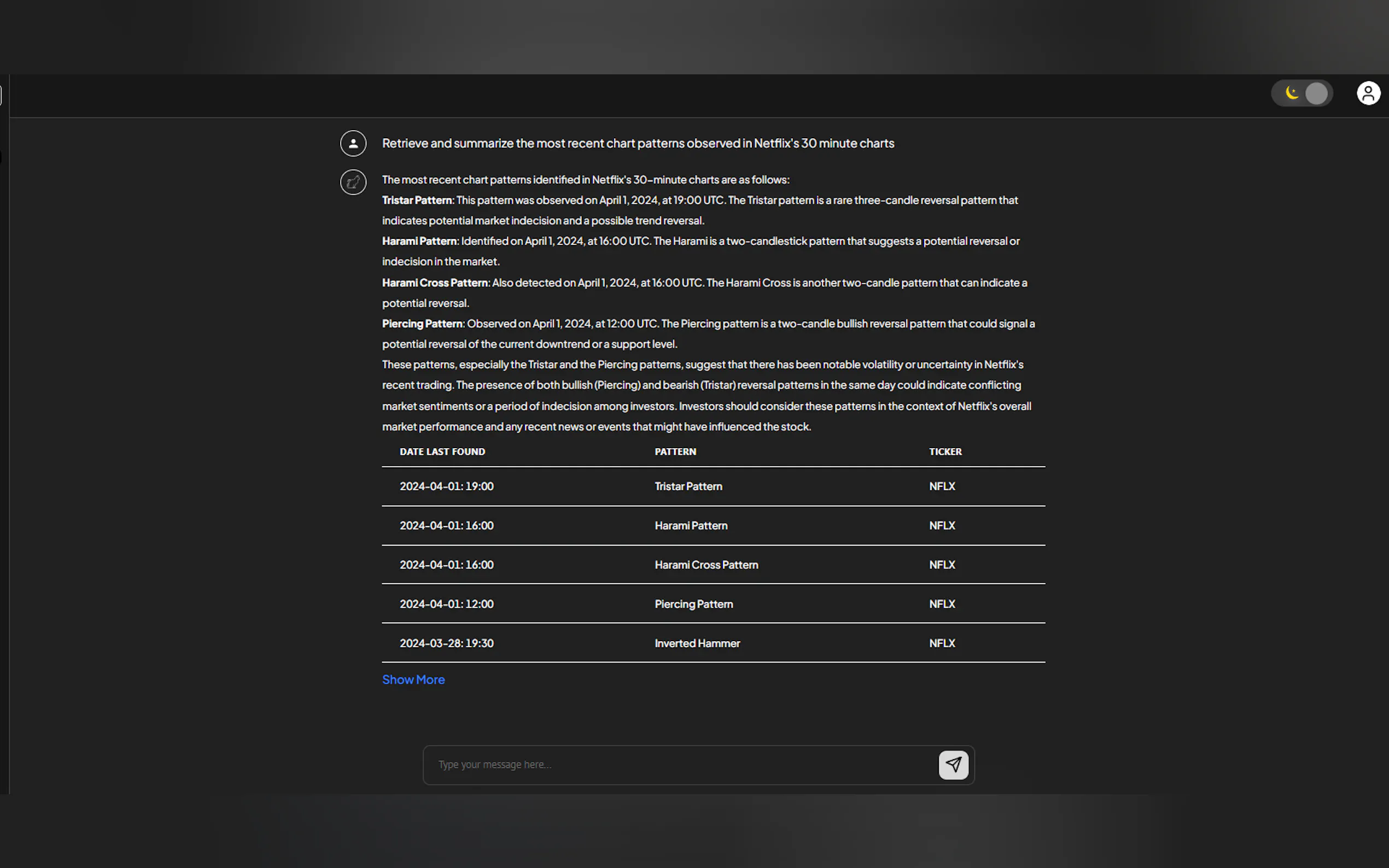Click the 2024-03-28: 19:30 date cell
This screenshot has width=1389, height=868.
pos(446,643)
